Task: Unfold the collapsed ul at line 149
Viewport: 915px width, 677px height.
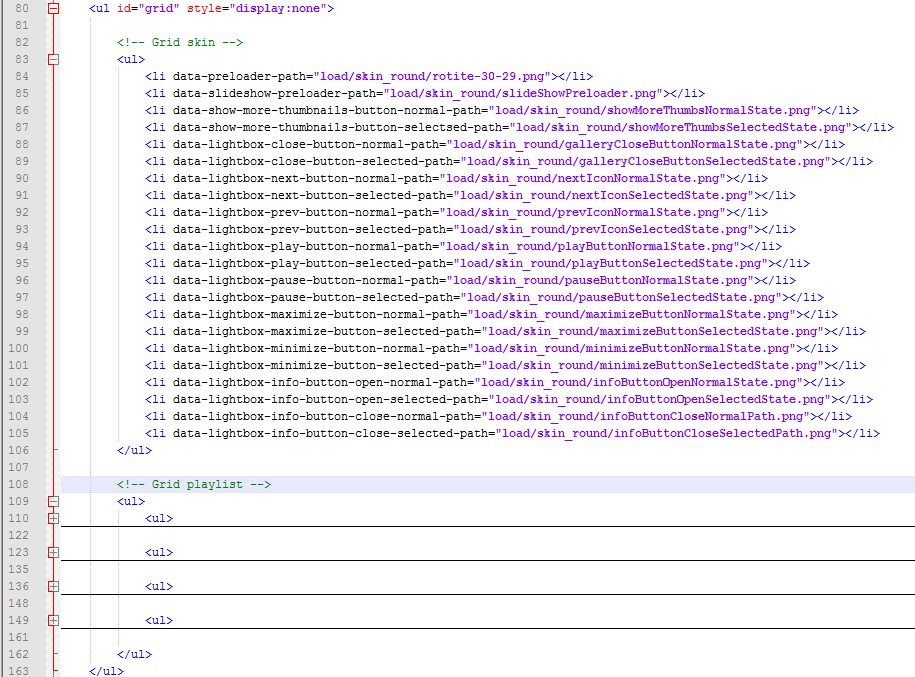Action: [x=54, y=620]
